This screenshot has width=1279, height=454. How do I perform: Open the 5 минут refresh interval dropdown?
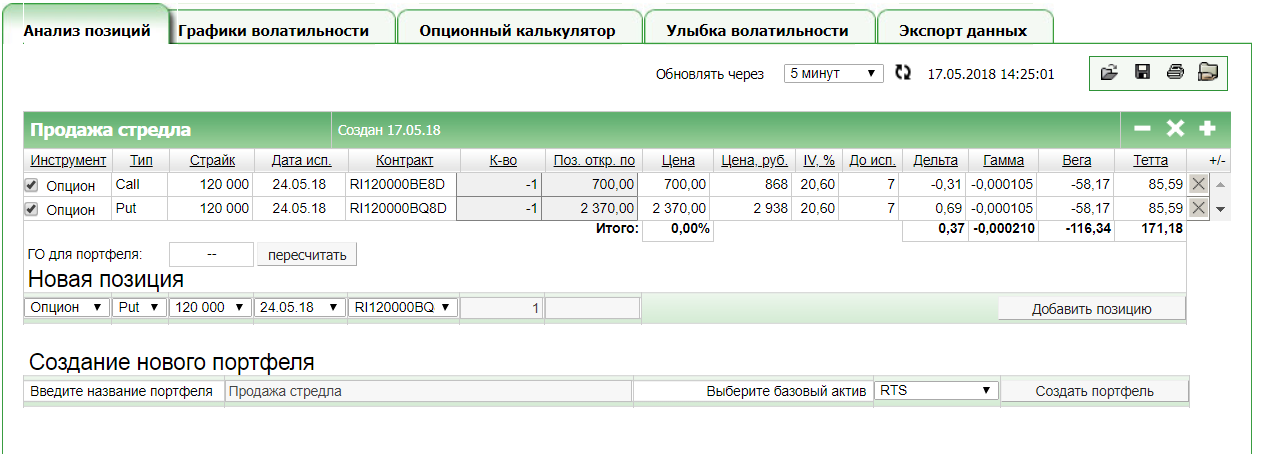[x=833, y=73]
